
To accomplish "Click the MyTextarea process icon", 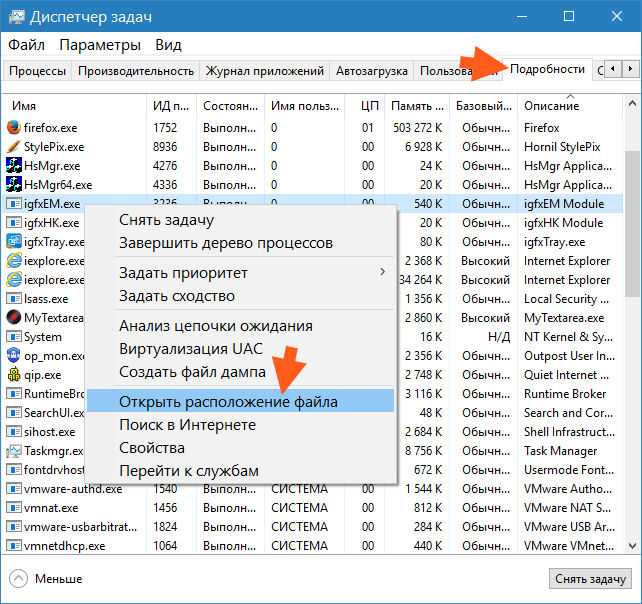I will coord(14,317).
